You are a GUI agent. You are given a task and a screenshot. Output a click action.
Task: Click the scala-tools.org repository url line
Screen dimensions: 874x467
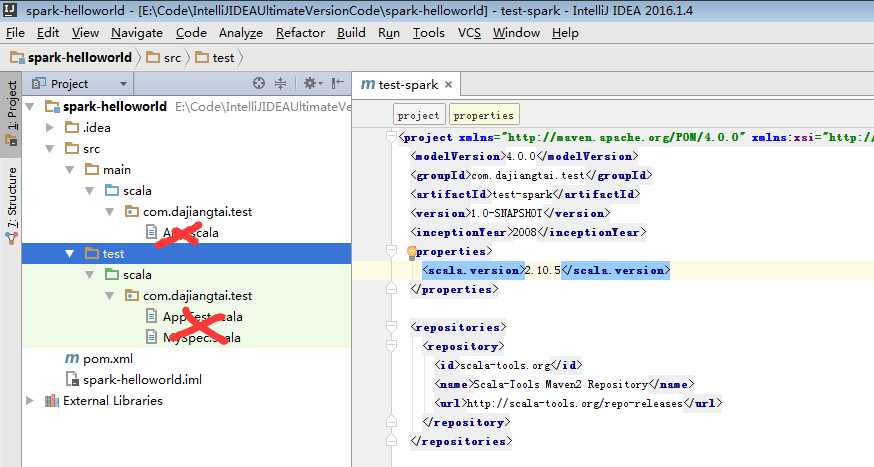(x=578, y=403)
